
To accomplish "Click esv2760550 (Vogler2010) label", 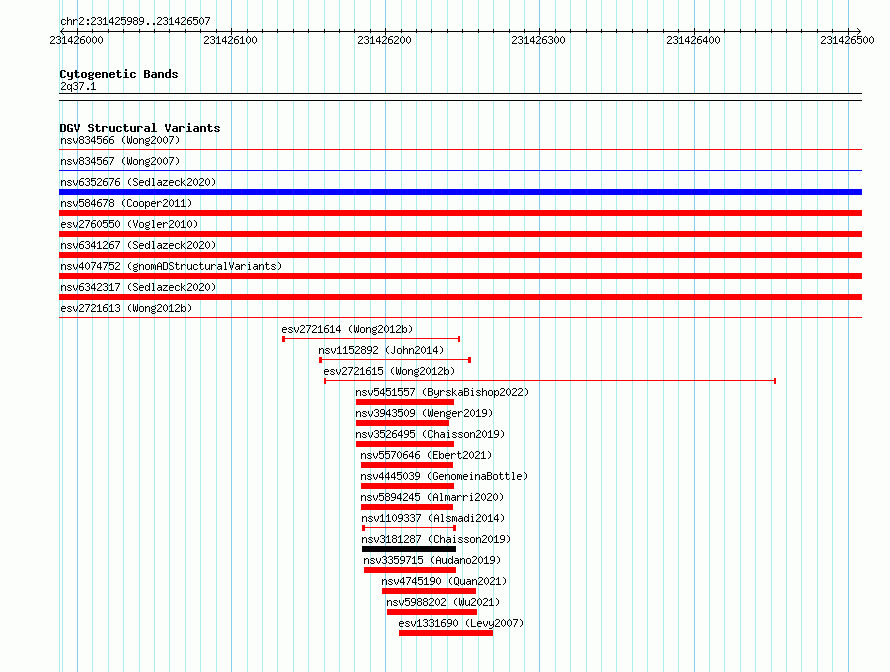I will click(x=129, y=224).
